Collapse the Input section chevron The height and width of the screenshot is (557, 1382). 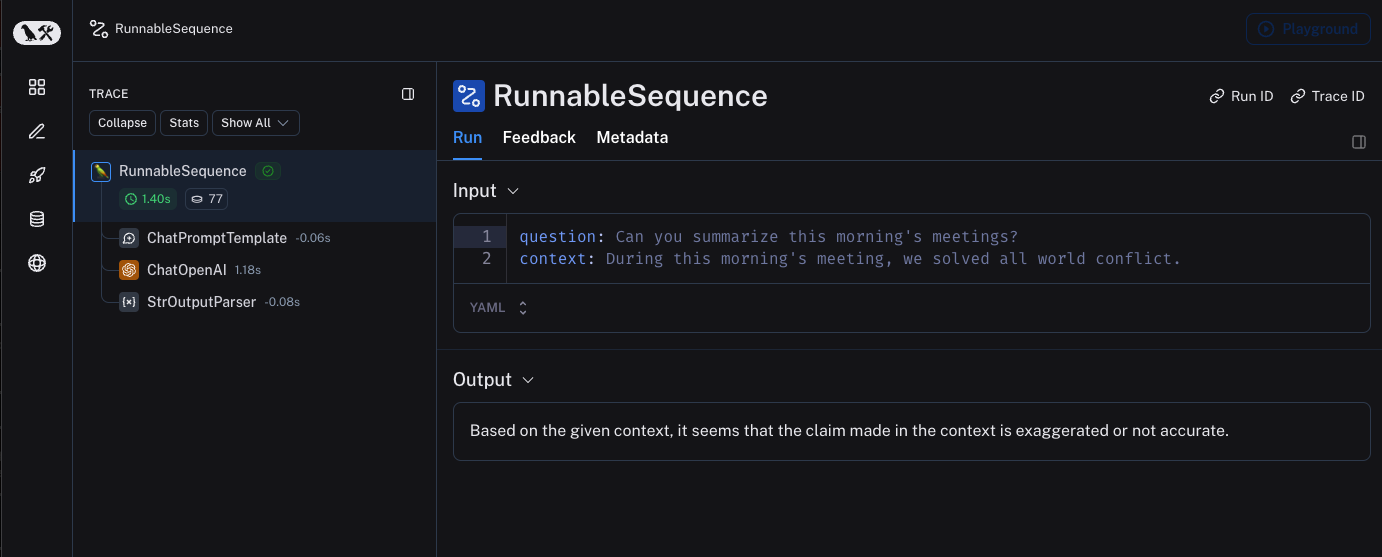point(513,191)
